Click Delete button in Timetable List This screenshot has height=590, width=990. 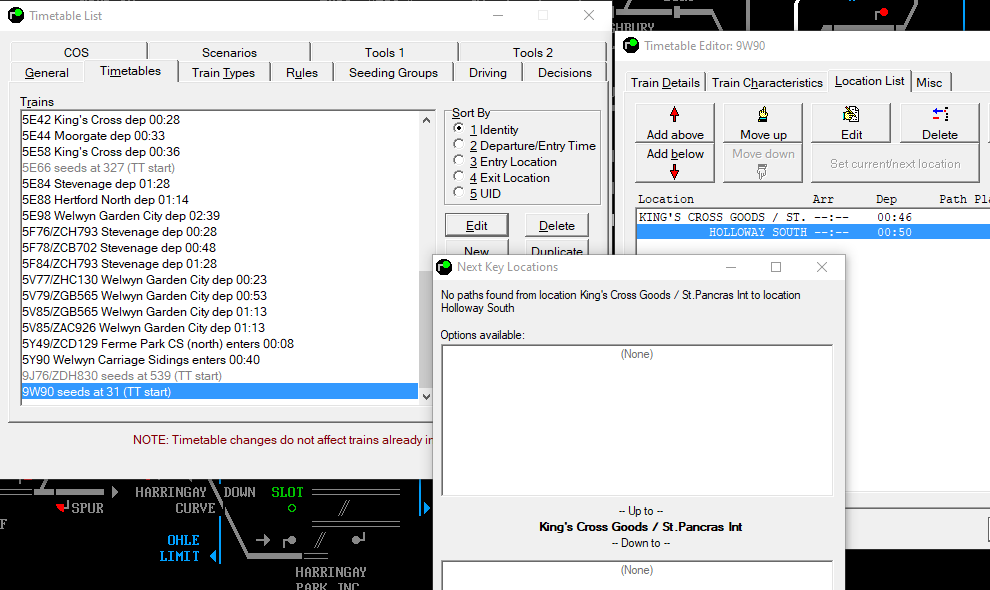pos(557,226)
